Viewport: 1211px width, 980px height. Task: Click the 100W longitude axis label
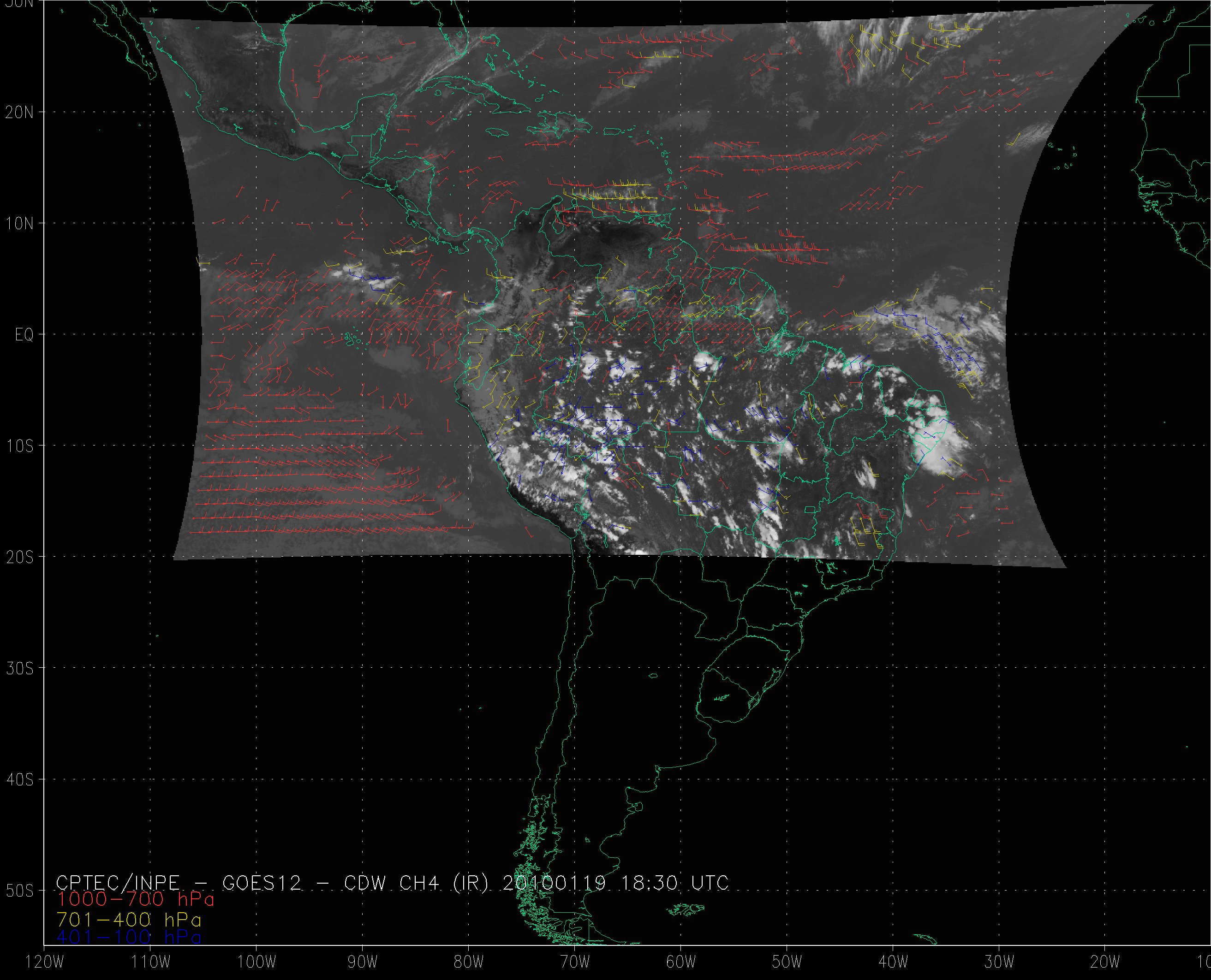tap(257, 962)
